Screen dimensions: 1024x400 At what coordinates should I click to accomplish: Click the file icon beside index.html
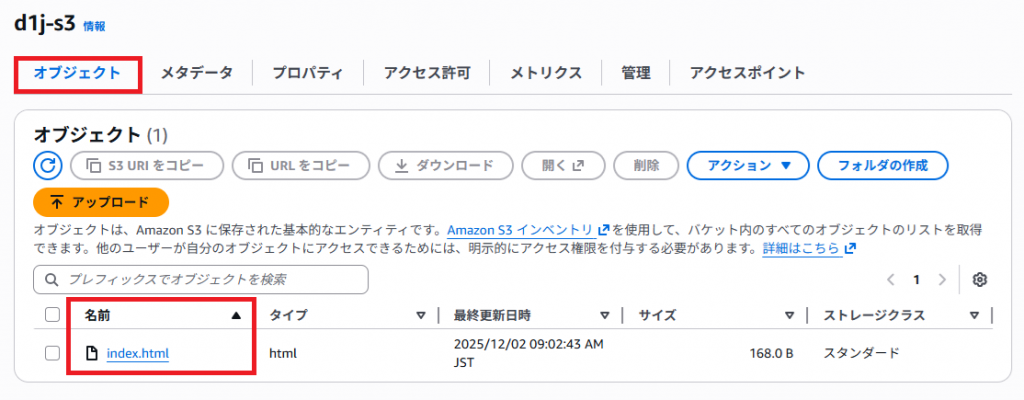(x=92, y=353)
